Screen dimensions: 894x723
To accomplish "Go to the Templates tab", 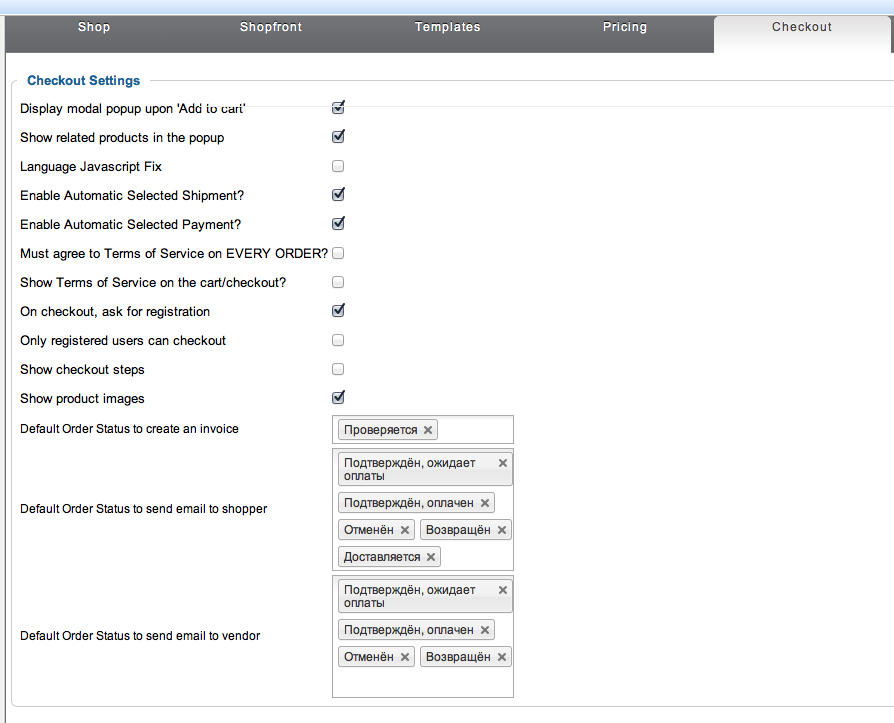I will tap(448, 27).
